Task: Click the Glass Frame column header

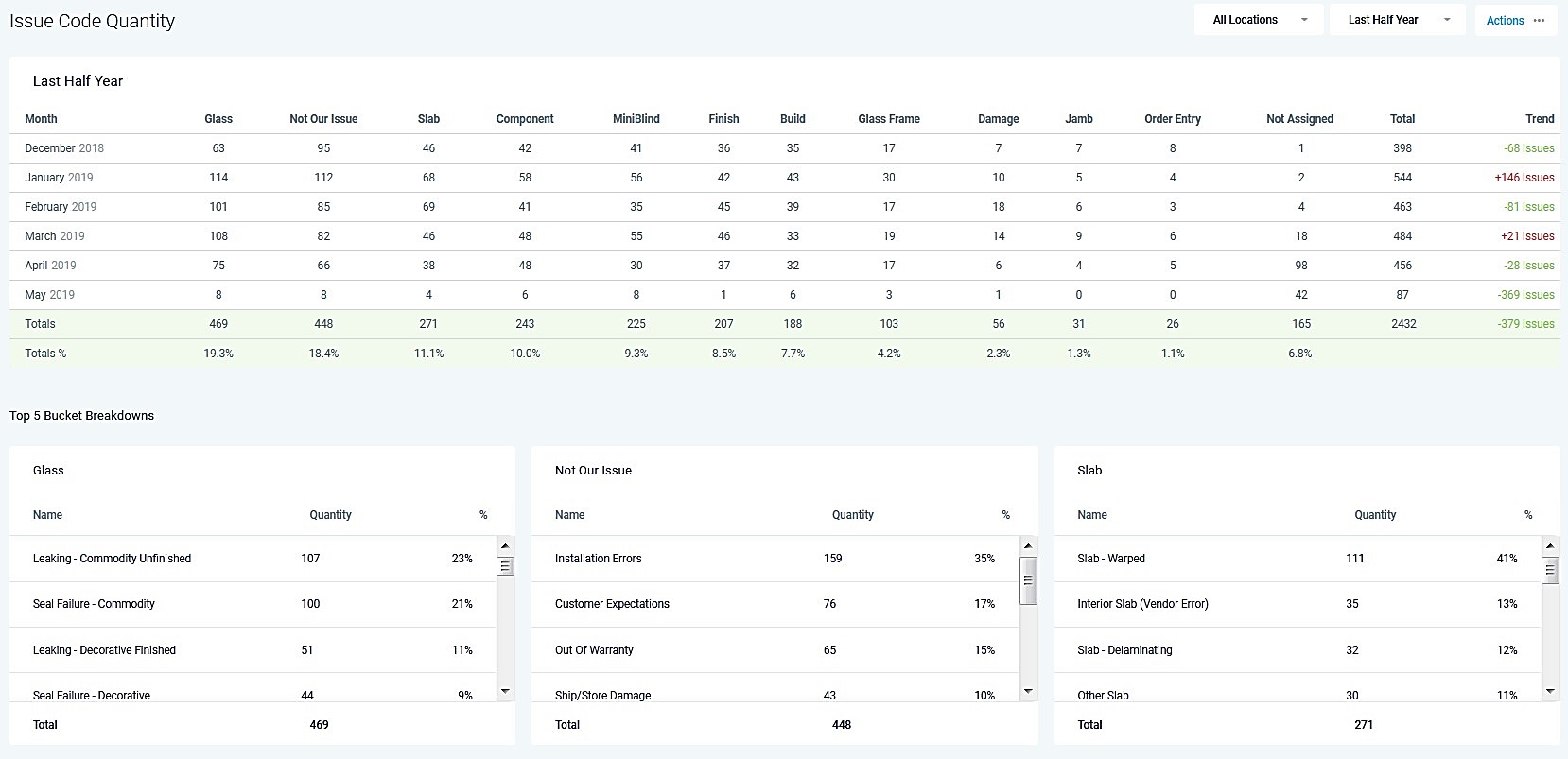Action: point(889,119)
